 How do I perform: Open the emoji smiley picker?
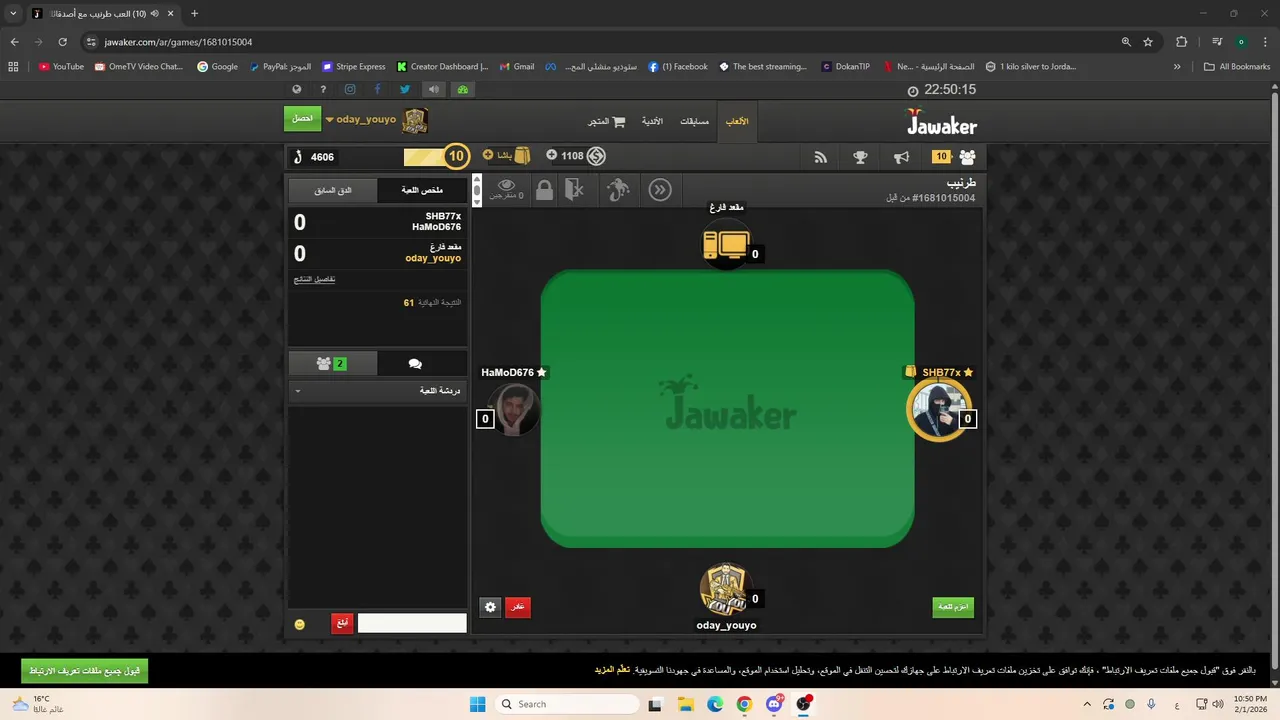tap(299, 624)
